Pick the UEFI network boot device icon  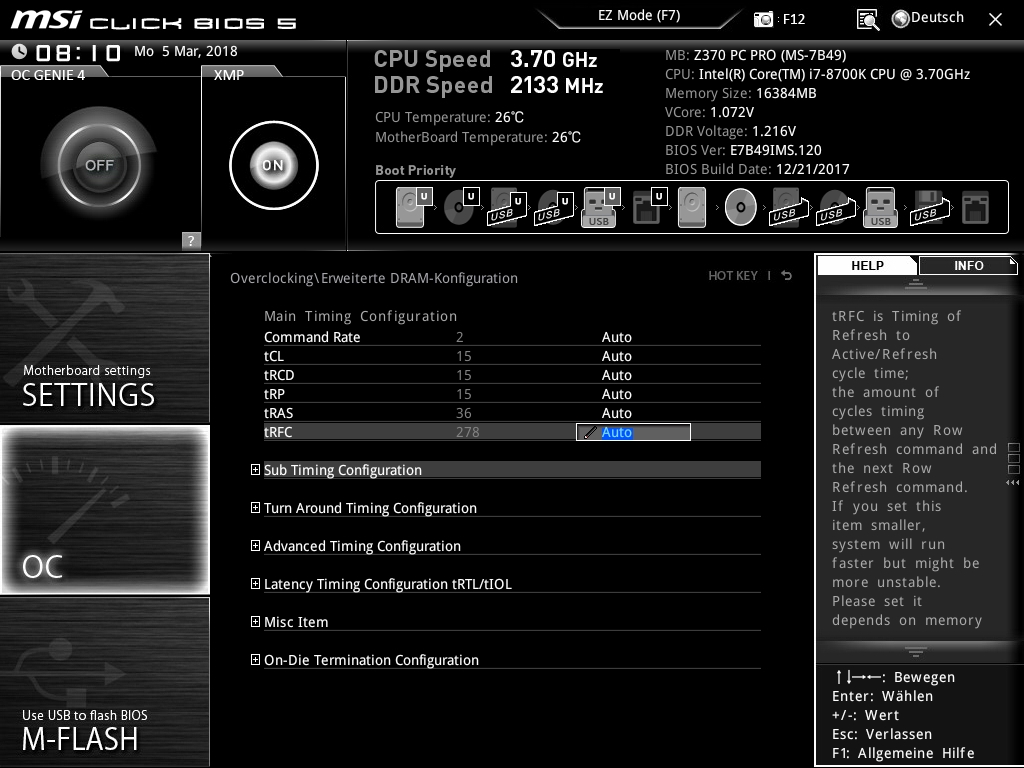click(649, 207)
